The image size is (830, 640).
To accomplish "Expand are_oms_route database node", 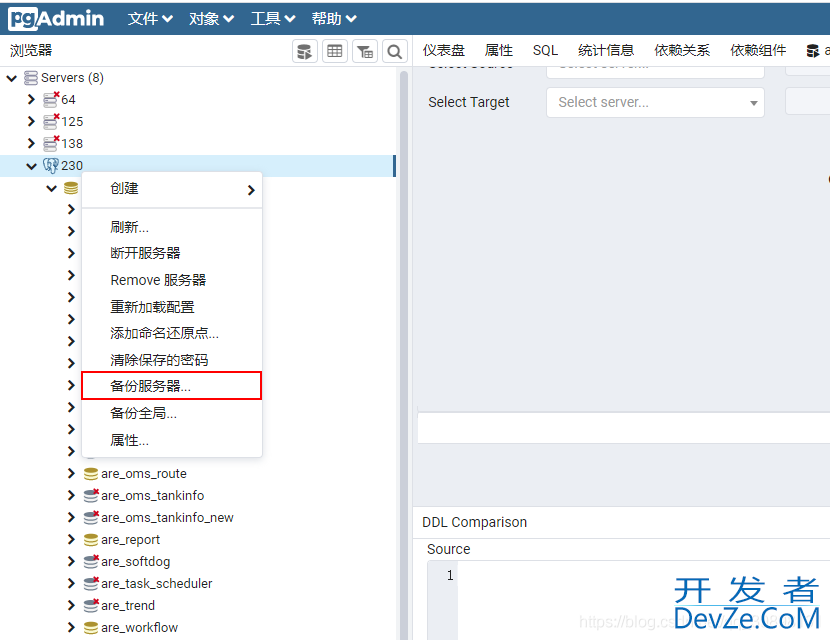I will (71, 473).
